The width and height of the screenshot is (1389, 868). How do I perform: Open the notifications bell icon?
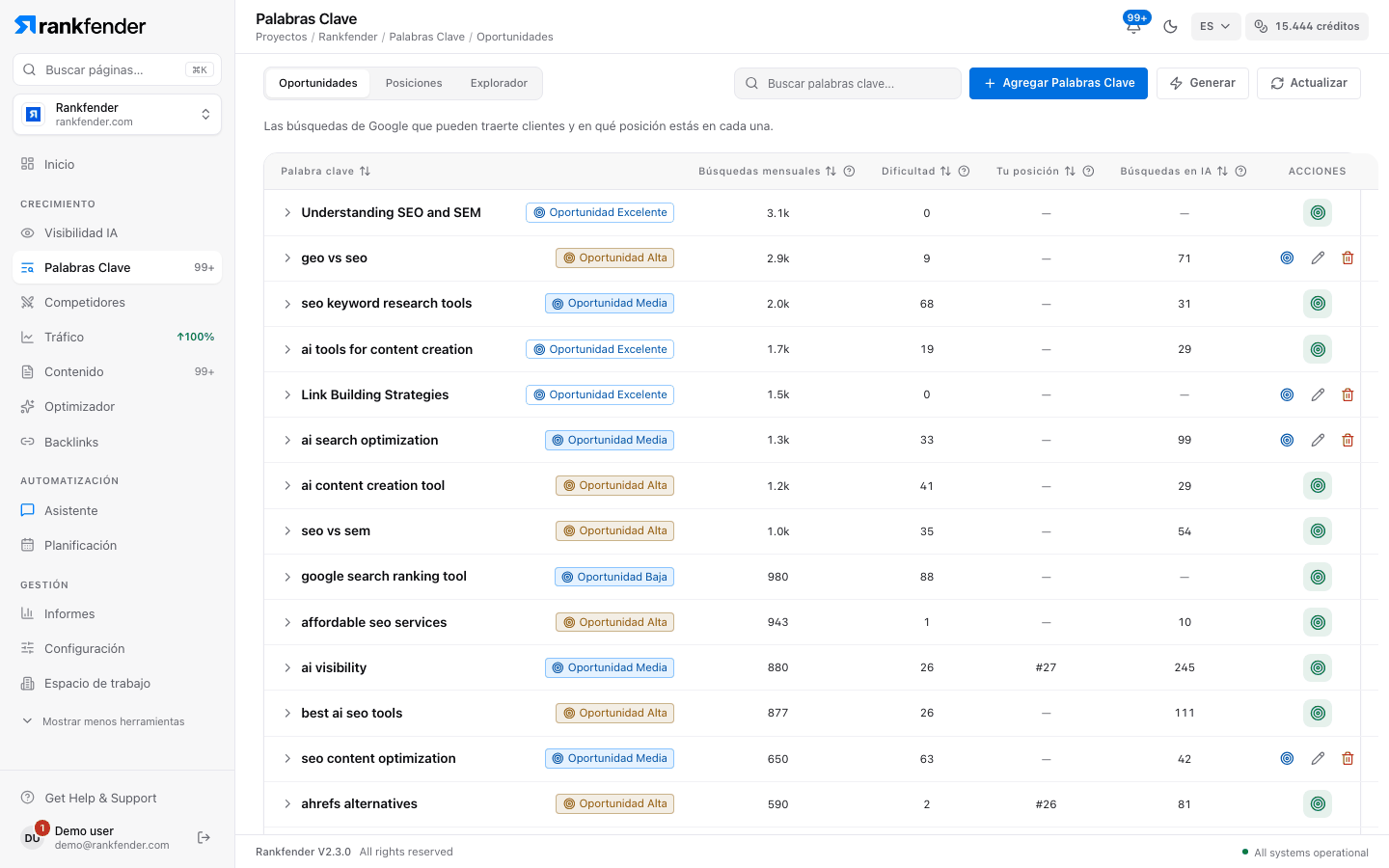click(x=1133, y=26)
